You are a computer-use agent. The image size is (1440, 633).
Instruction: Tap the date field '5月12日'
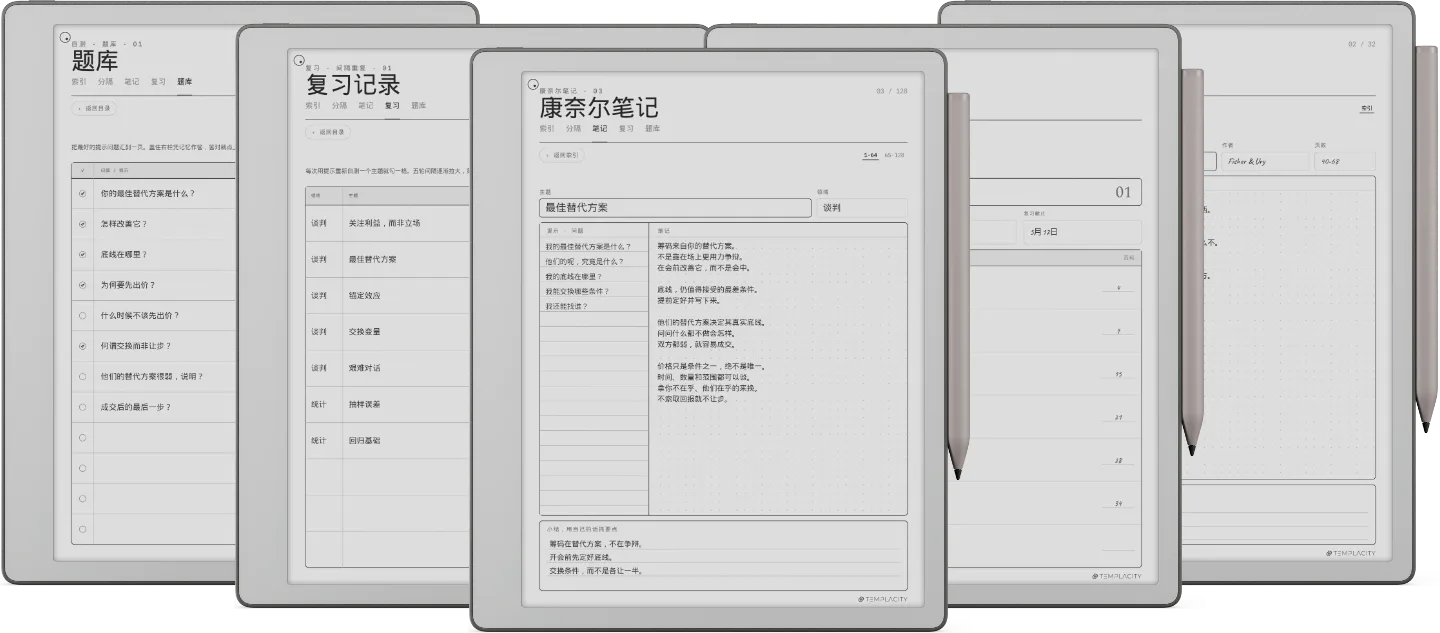point(1081,232)
